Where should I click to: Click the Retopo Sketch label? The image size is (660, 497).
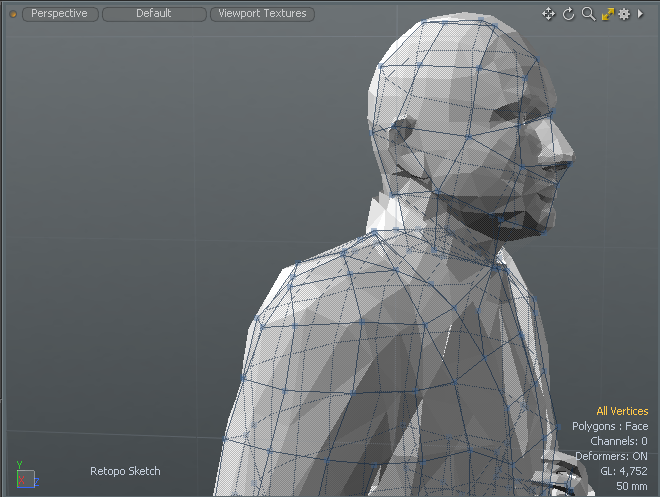(x=125, y=471)
